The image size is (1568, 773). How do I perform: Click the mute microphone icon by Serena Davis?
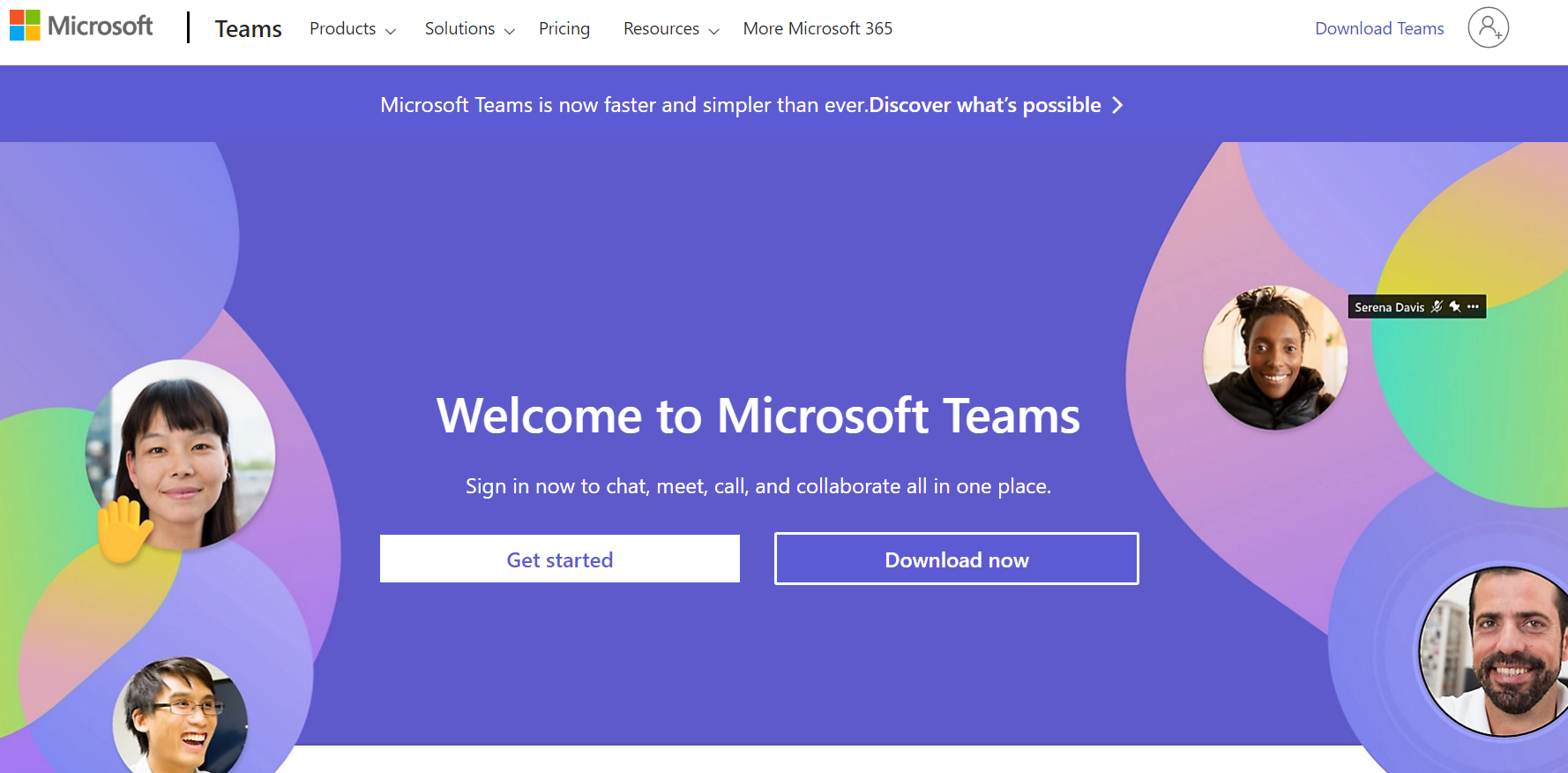pyautogui.click(x=1437, y=307)
